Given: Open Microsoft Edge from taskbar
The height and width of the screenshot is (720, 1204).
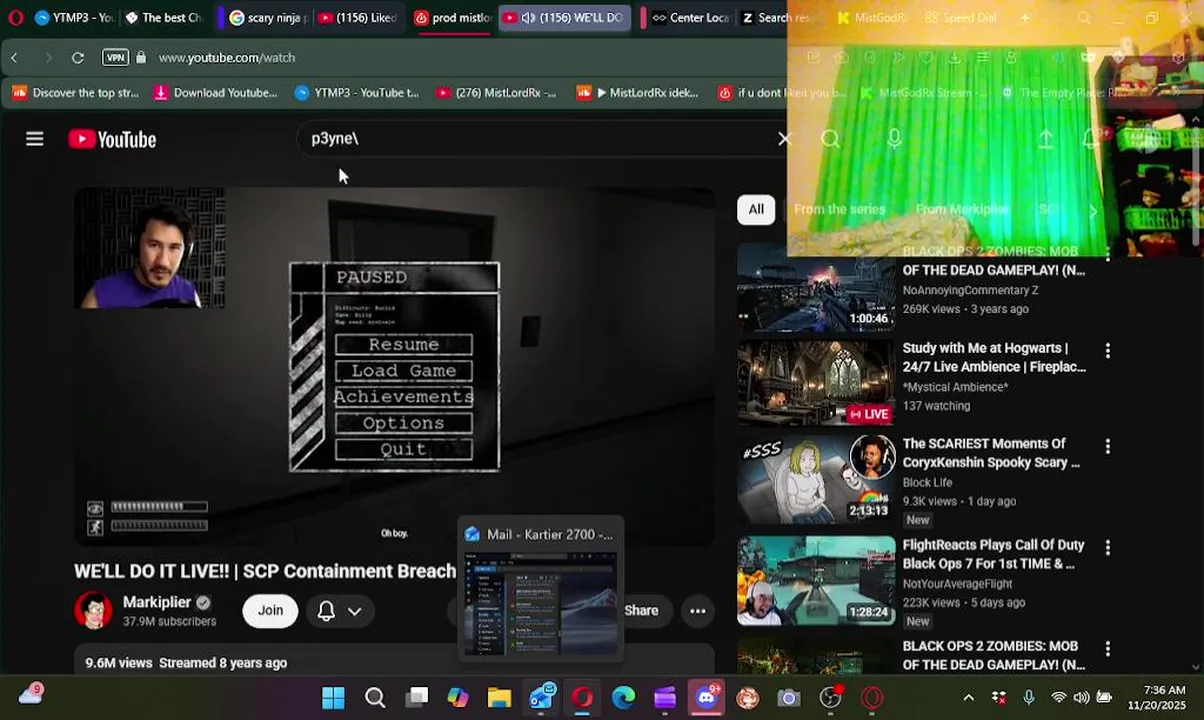Looking at the screenshot, I should (x=624, y=697).
